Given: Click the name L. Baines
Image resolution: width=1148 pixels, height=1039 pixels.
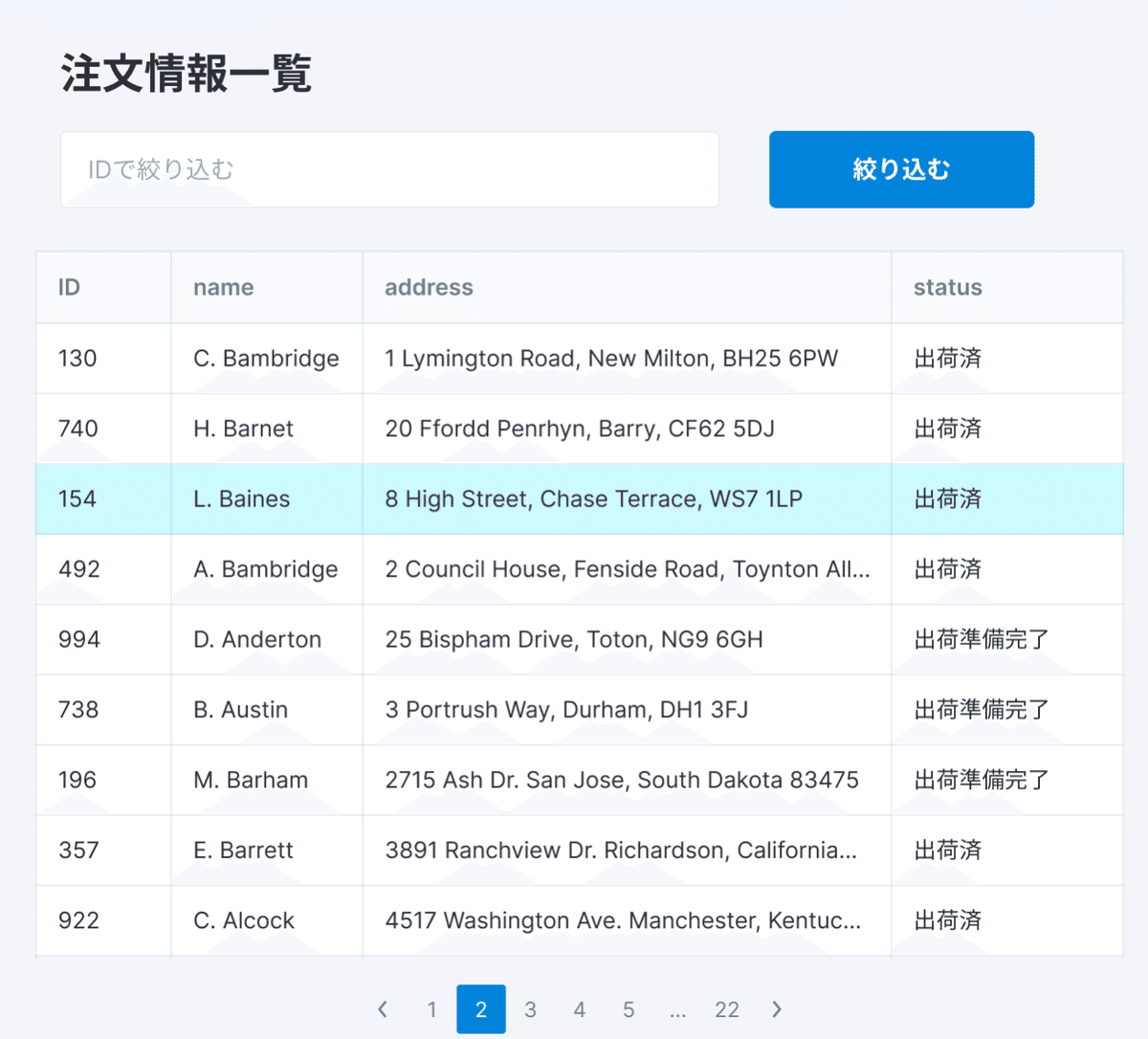Looking at the screenshot, I should tap(241, 498).
